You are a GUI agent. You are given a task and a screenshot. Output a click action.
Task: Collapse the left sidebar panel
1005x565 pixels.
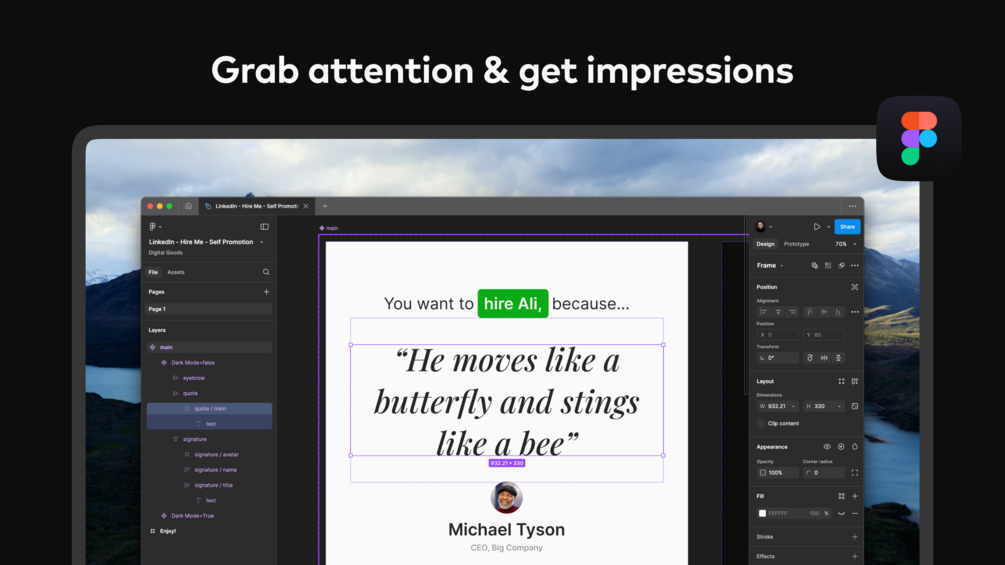(x=264, y=227)
